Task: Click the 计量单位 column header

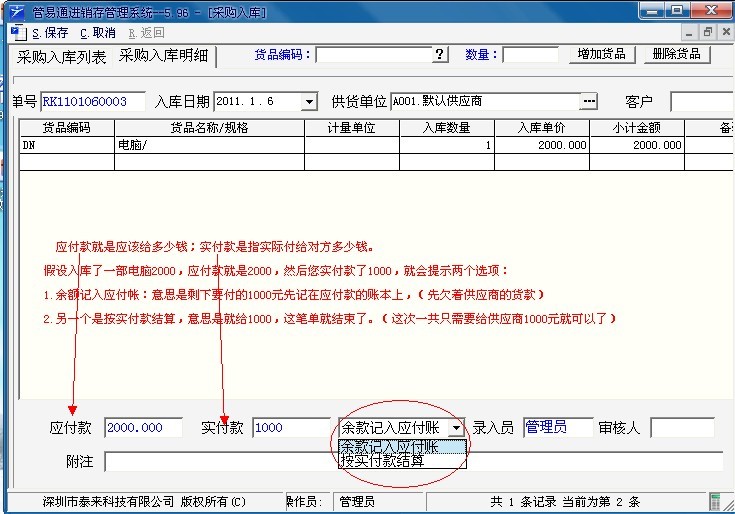Action: click(x=352, y=128)
